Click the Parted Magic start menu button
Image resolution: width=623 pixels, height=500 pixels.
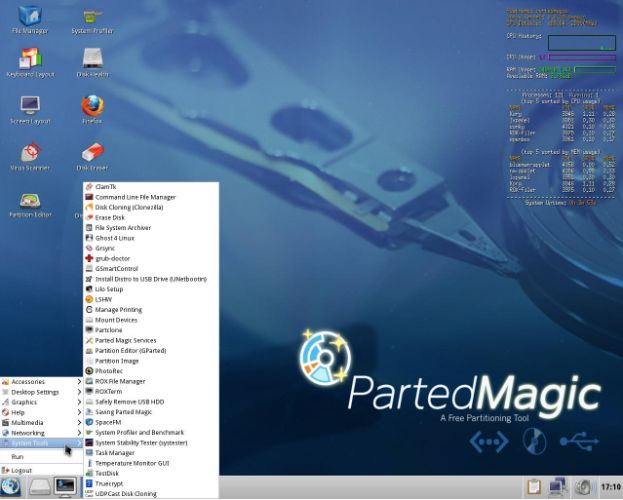(11, 486)
